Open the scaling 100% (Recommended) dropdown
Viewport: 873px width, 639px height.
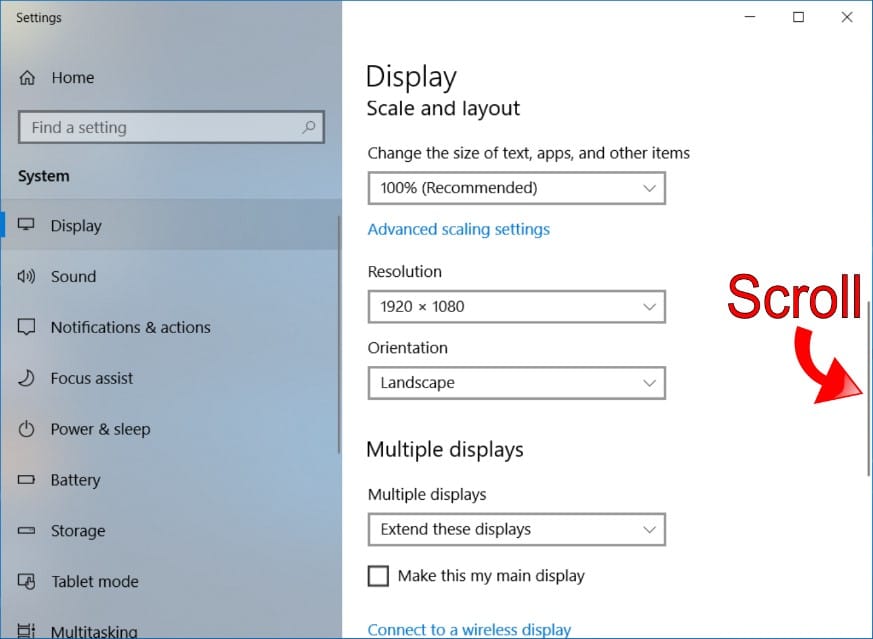coord(516,188)
